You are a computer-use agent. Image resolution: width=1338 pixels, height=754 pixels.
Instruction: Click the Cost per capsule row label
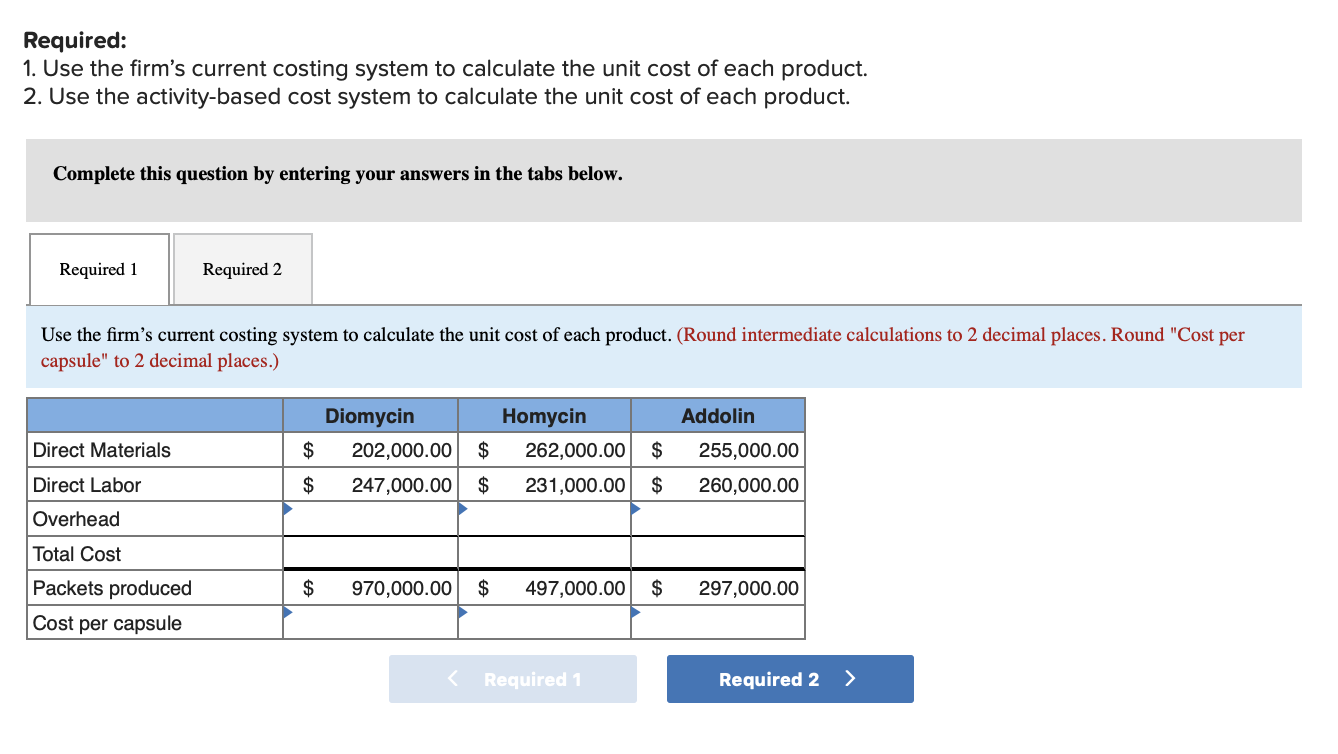[107, 623]
